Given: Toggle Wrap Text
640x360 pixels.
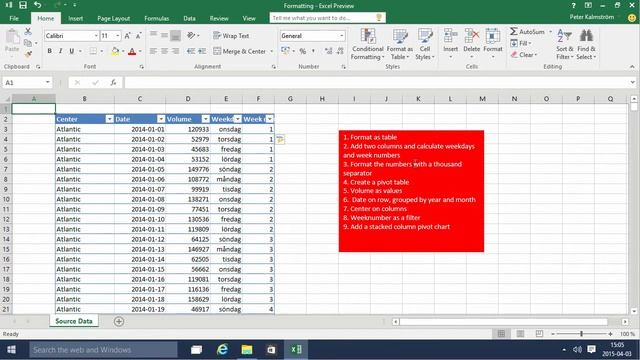Looking at the screenshot, I should pos(231,36).
